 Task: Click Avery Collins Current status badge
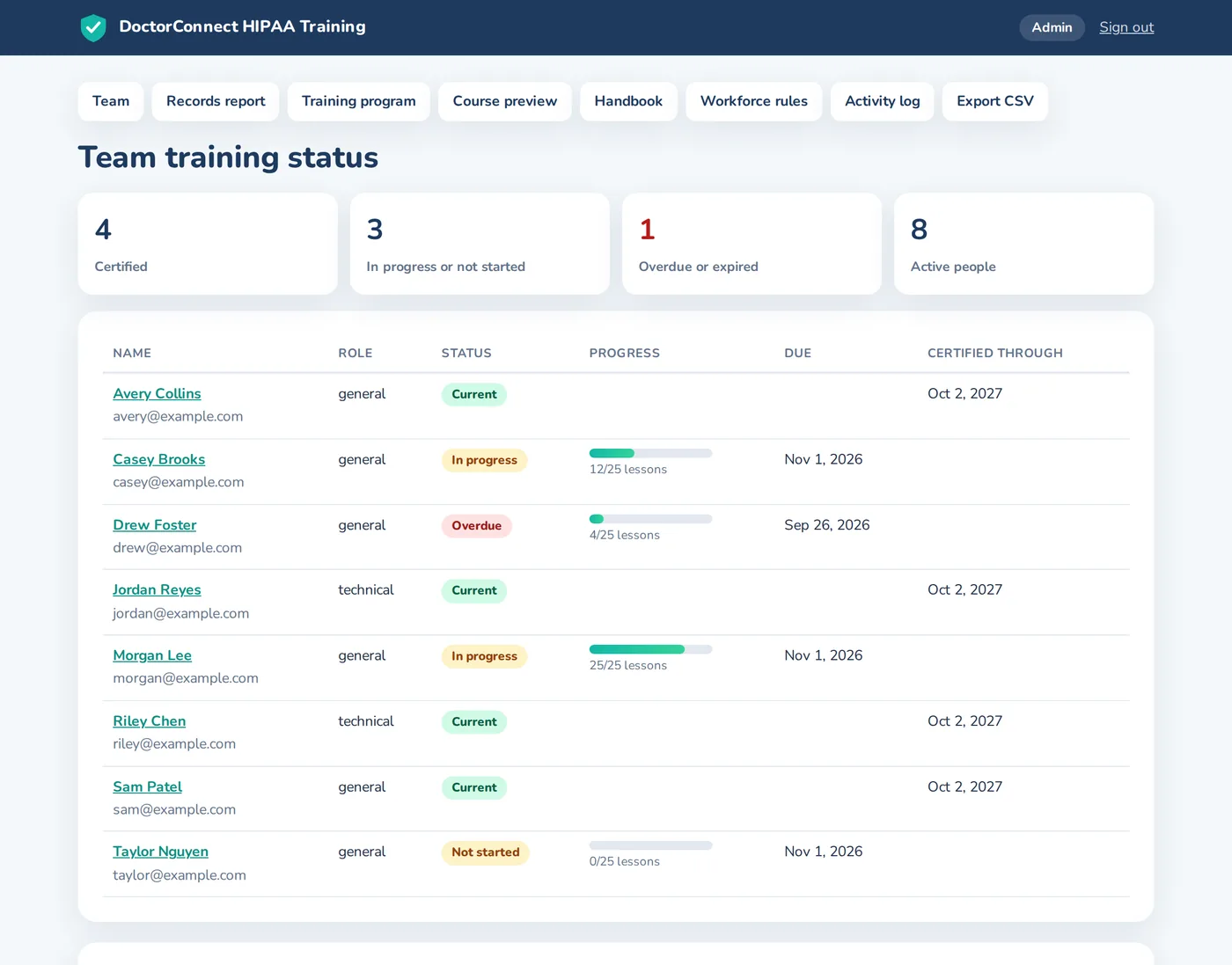[x=474, y=394]
